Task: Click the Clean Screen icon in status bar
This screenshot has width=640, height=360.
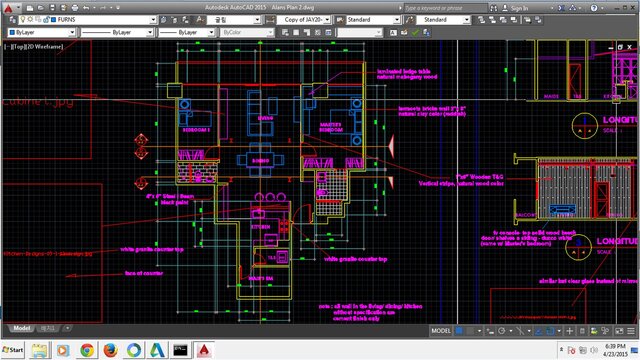Action: (x=619, y=331)
